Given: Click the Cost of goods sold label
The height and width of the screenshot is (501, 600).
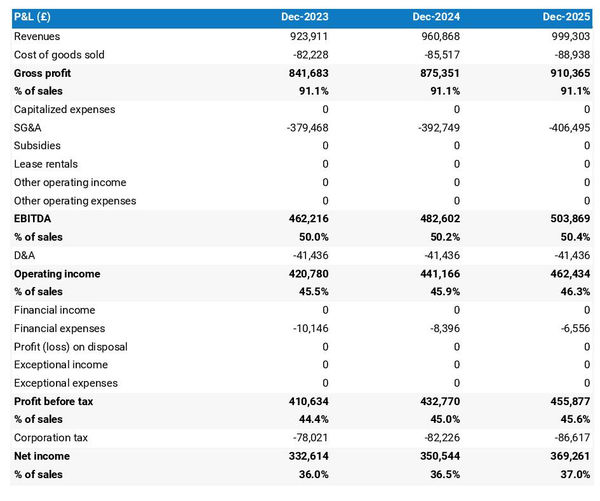Looking at the screenshot, I should click(59, 54).
